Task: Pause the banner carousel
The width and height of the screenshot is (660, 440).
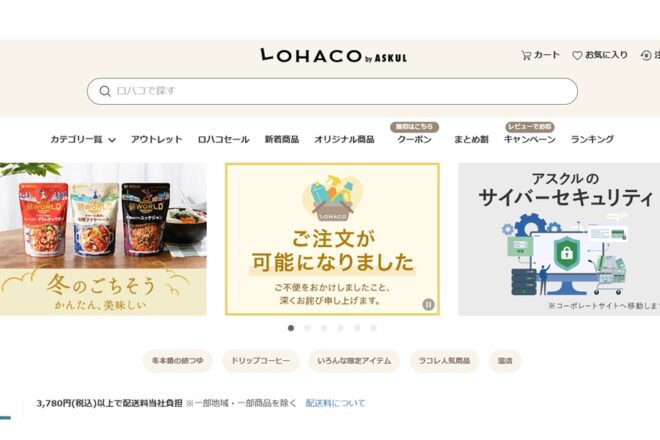Action: click(428, 304)
